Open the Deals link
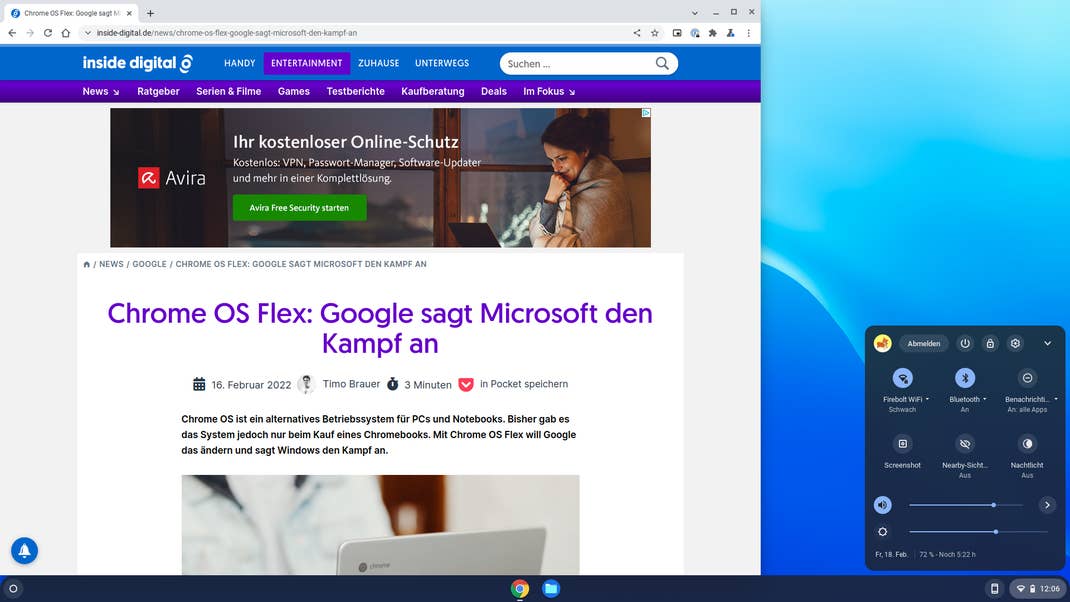1070x602 pixels. click(493, 91)
